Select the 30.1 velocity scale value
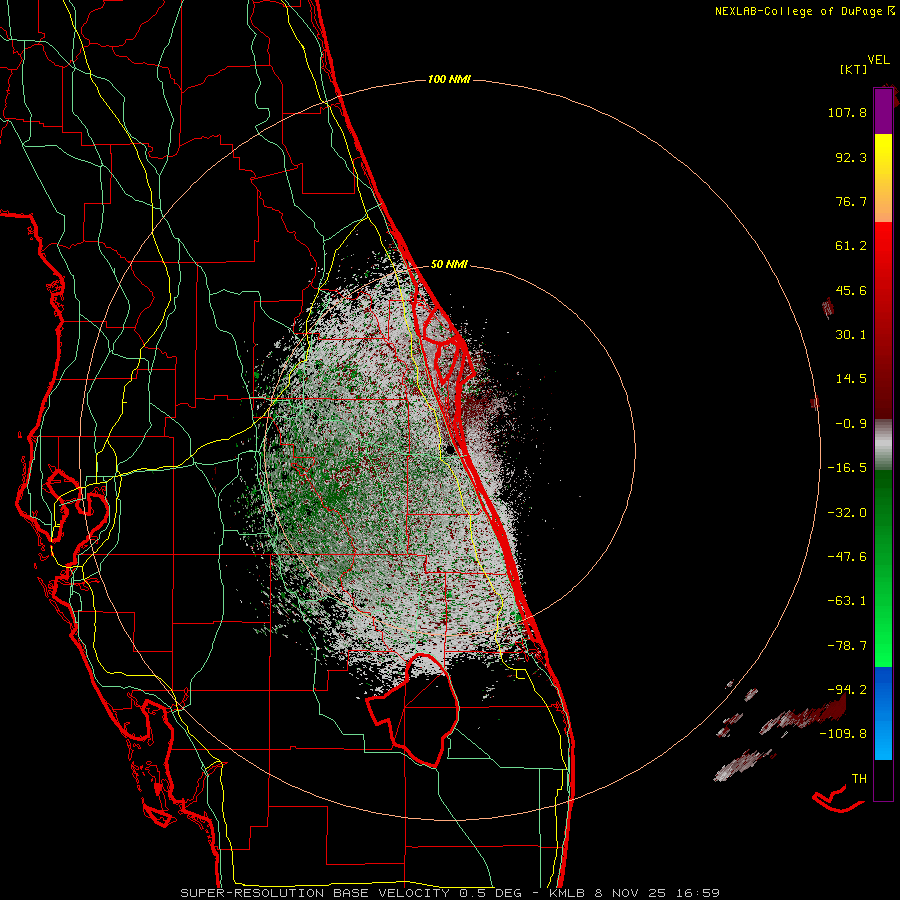 point(851,335)
